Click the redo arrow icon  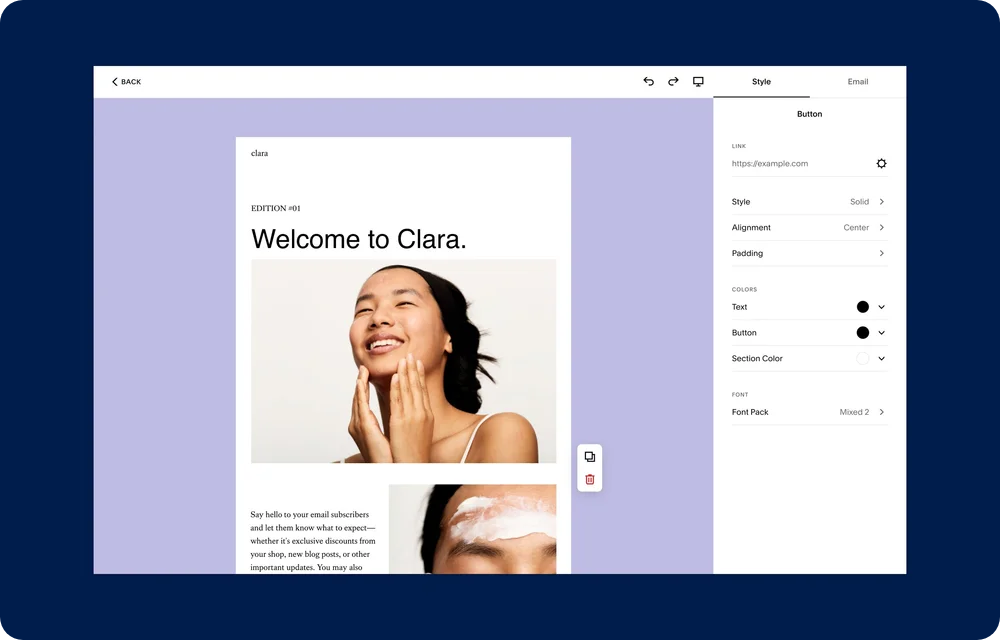[673, 82]
